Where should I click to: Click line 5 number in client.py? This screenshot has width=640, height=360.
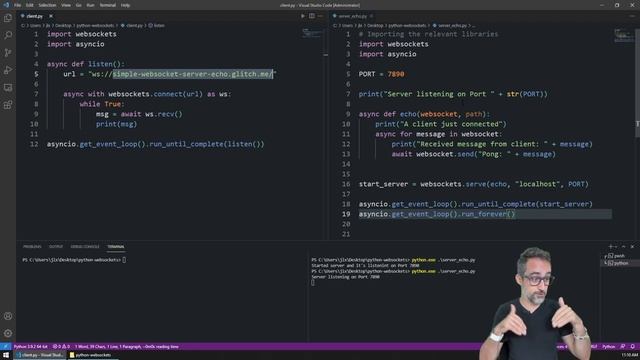36,74
